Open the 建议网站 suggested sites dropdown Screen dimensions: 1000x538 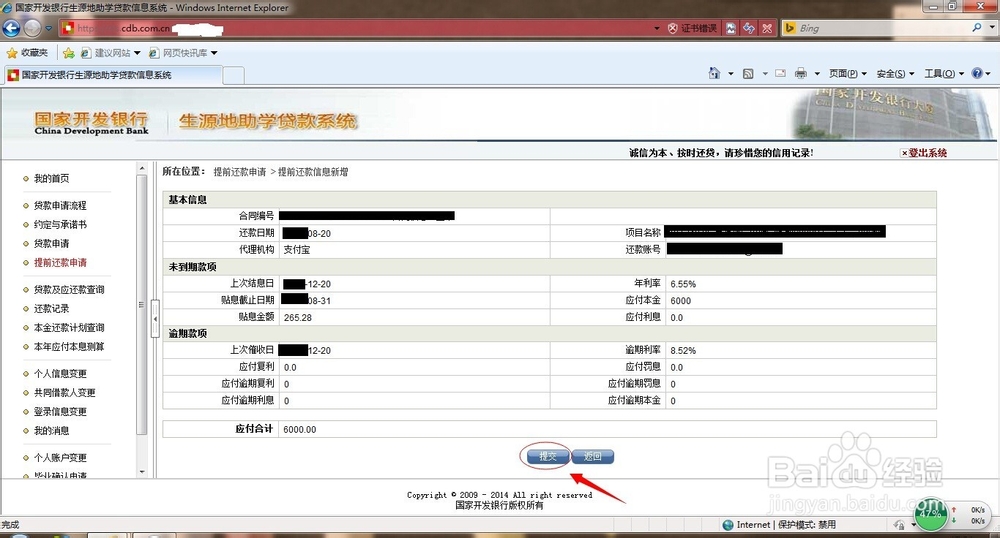(111, 53)
